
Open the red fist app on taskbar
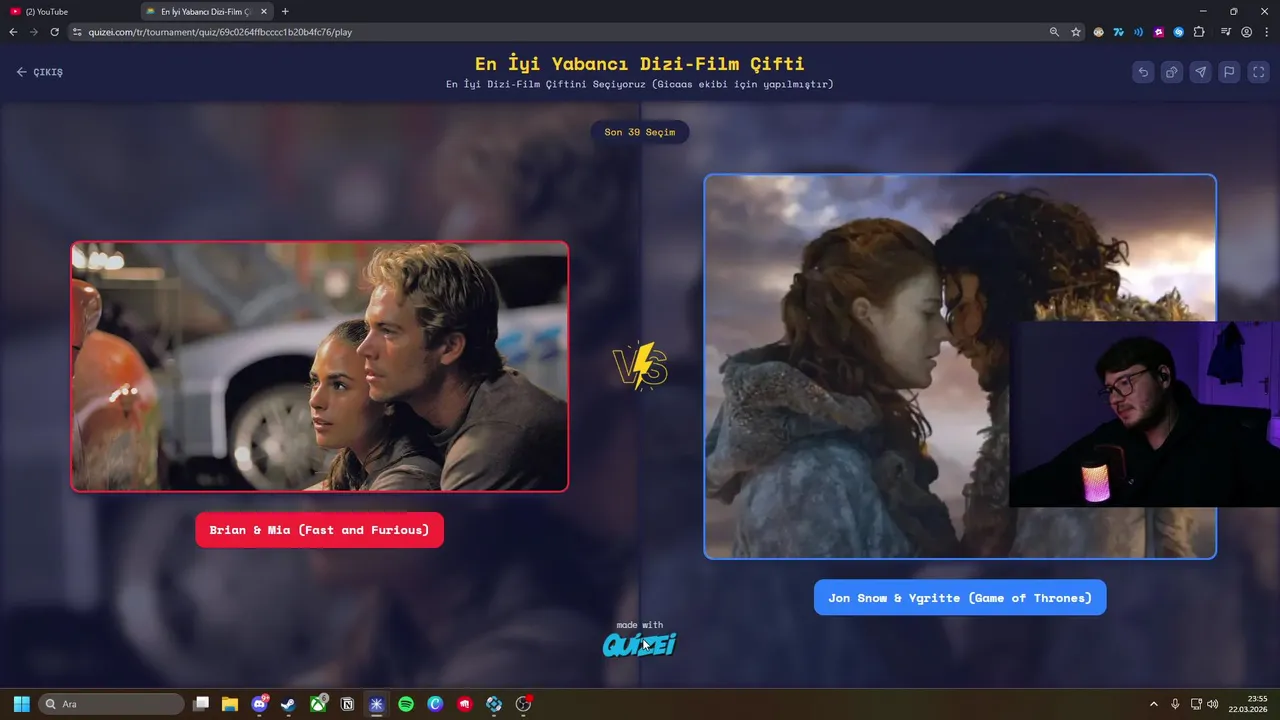465,704
